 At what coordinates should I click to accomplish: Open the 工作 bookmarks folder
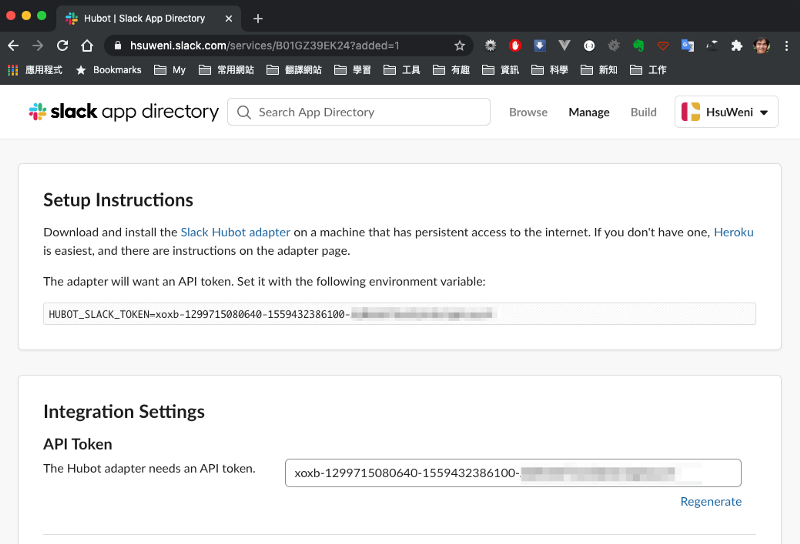(x=648, y=70)
